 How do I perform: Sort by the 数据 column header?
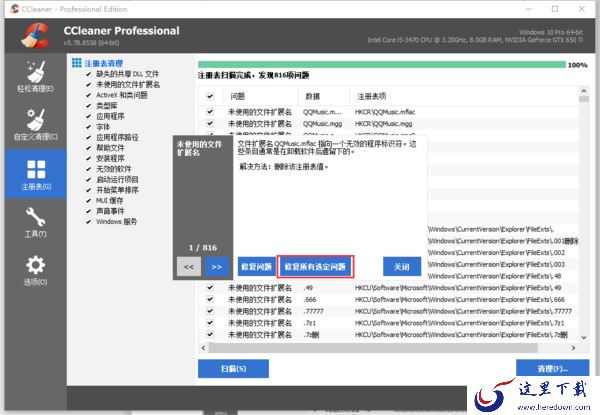point(324,96)
